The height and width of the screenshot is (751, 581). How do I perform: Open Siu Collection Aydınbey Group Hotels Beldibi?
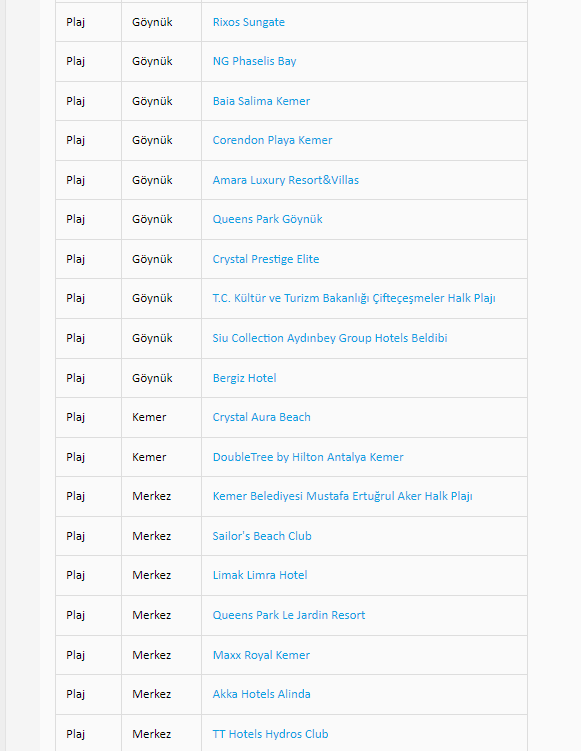pos(330,338)
